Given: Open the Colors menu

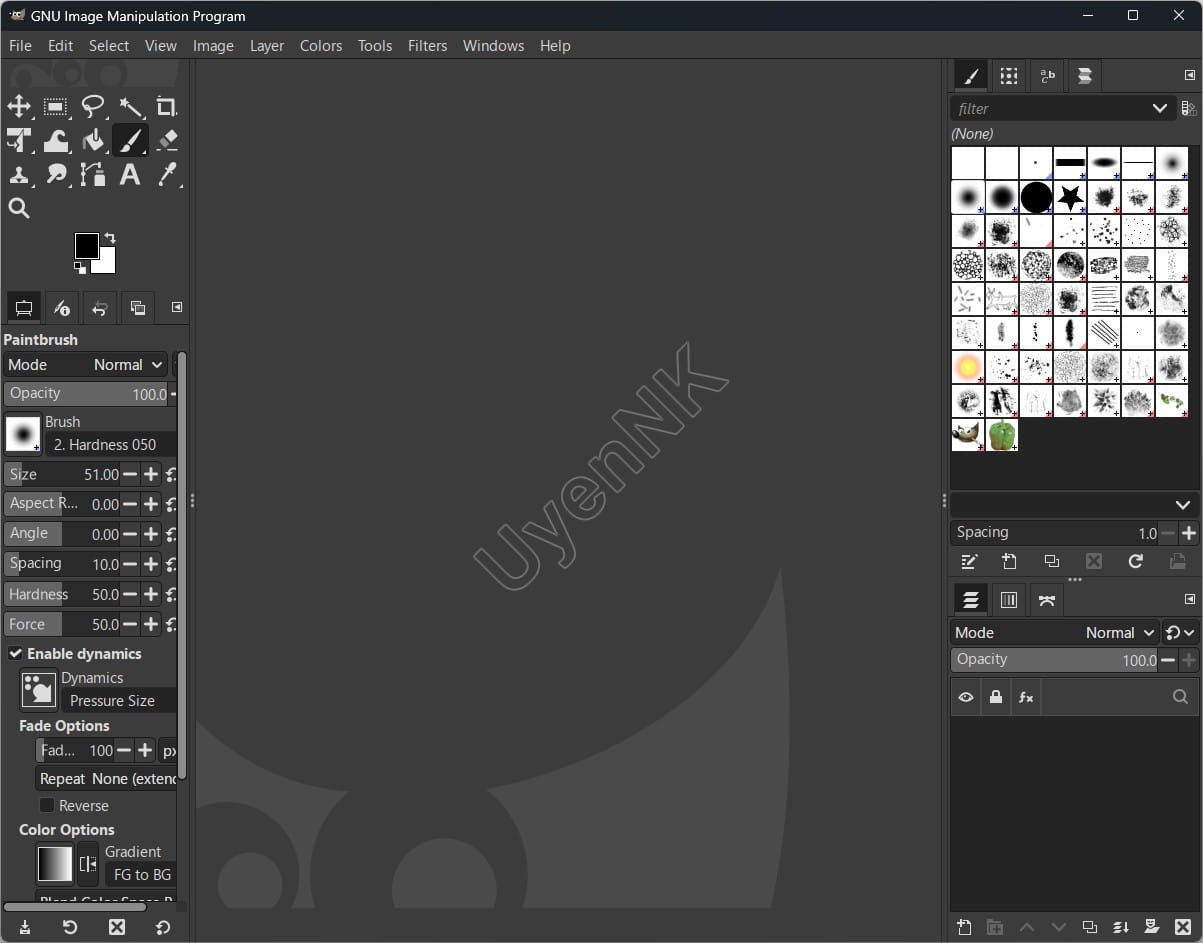Looking at the screenshot, I should (321, 46).
